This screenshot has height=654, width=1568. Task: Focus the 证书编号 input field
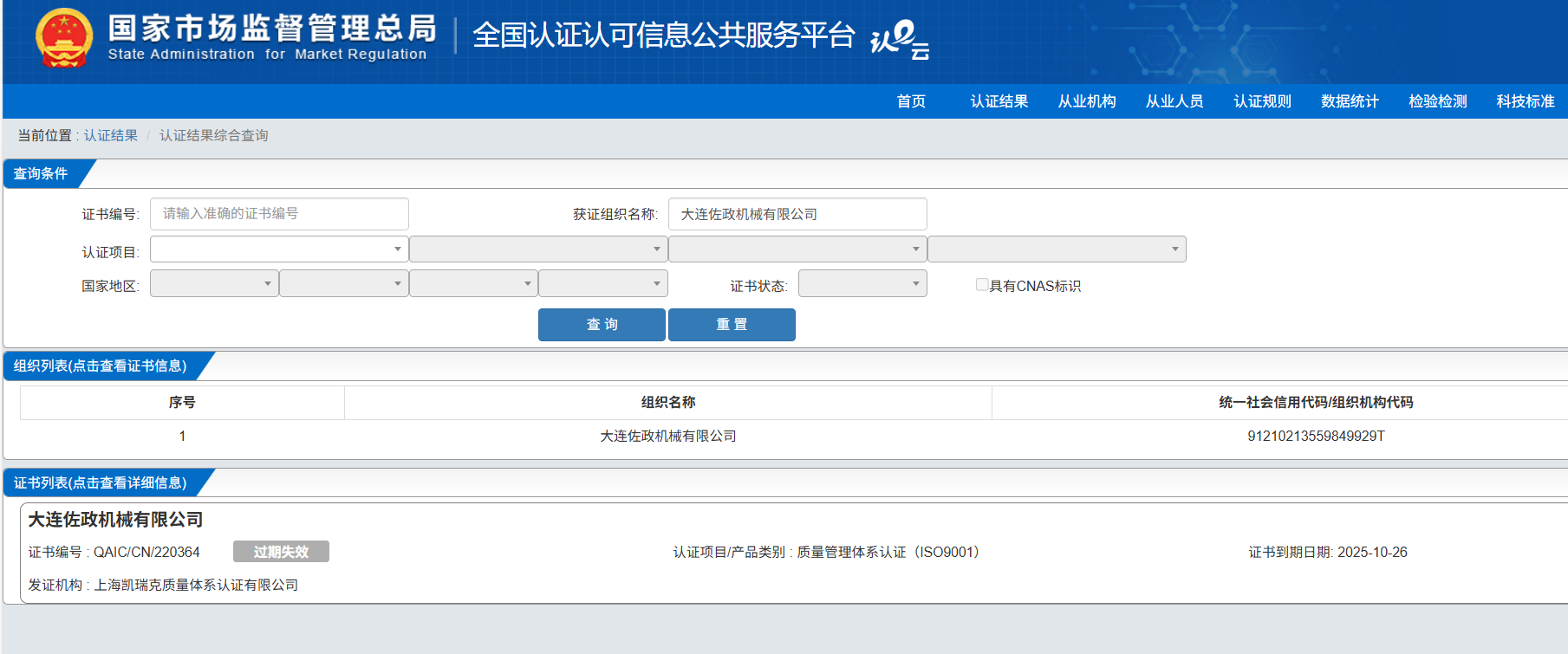pos(279,214)
